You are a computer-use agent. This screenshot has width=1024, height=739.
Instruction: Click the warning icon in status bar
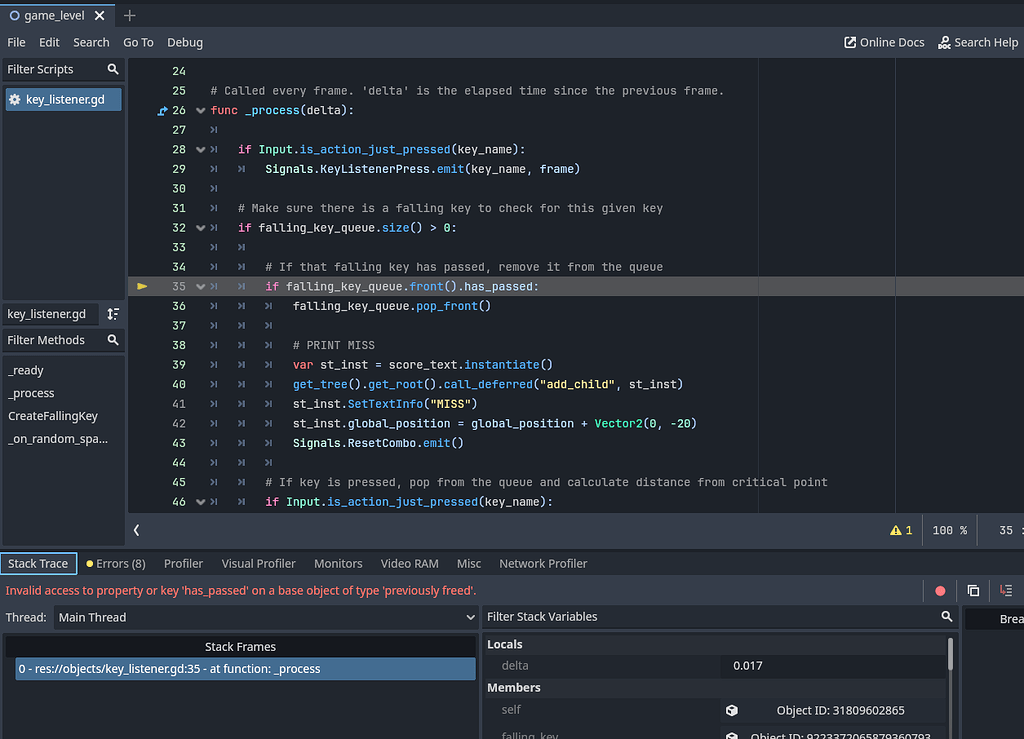click(x=895, y=531)
